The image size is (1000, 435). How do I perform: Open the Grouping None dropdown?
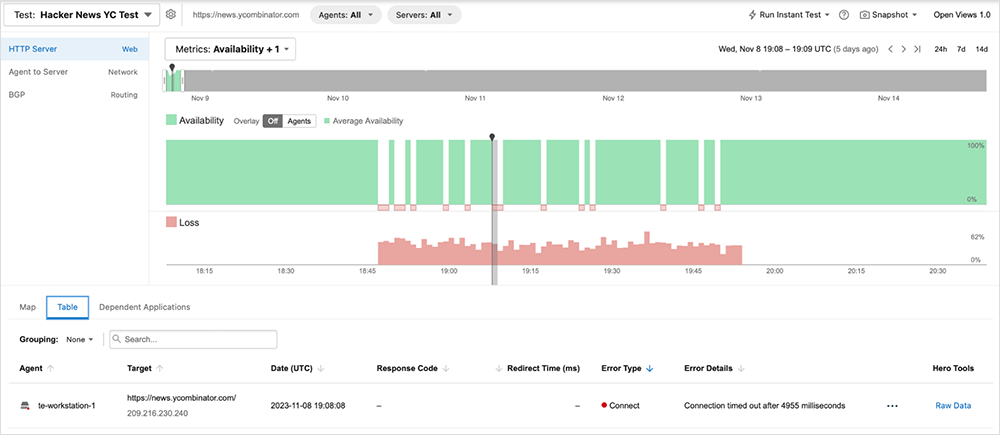click(x=80, y=339)
